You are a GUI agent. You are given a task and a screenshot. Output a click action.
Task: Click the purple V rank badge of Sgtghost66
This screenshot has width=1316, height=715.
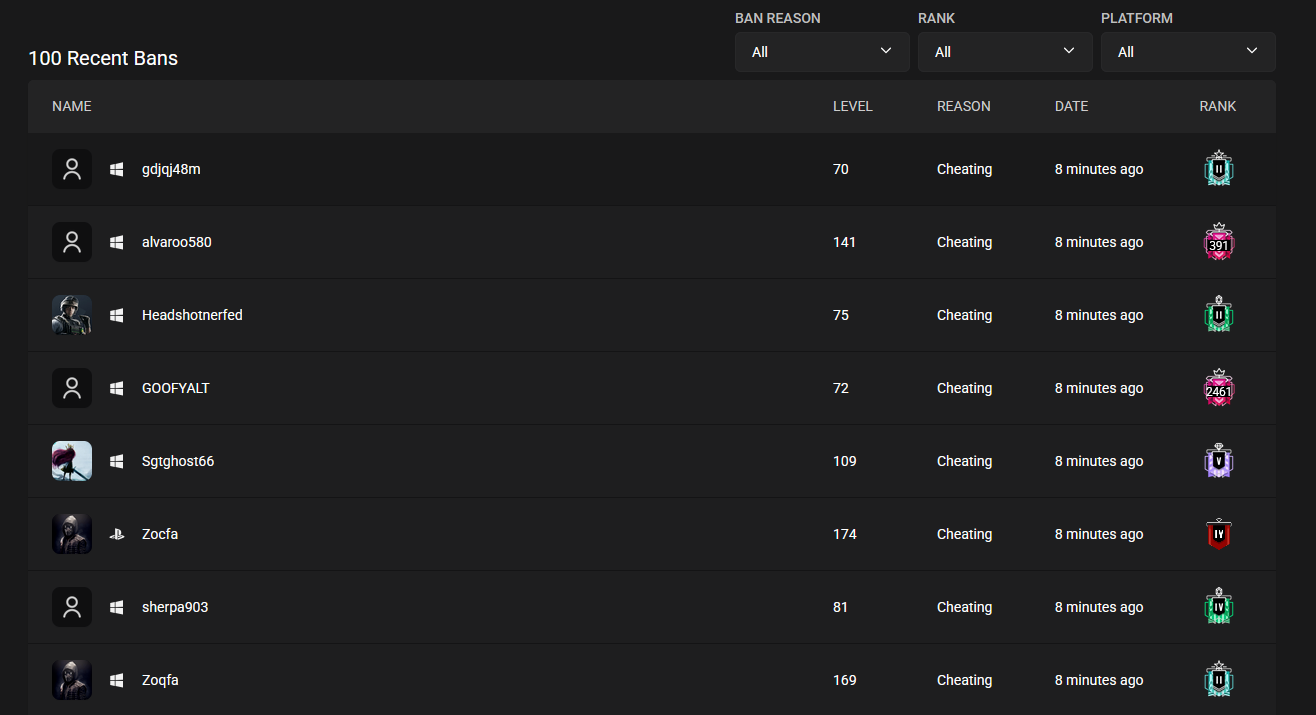1219,461
